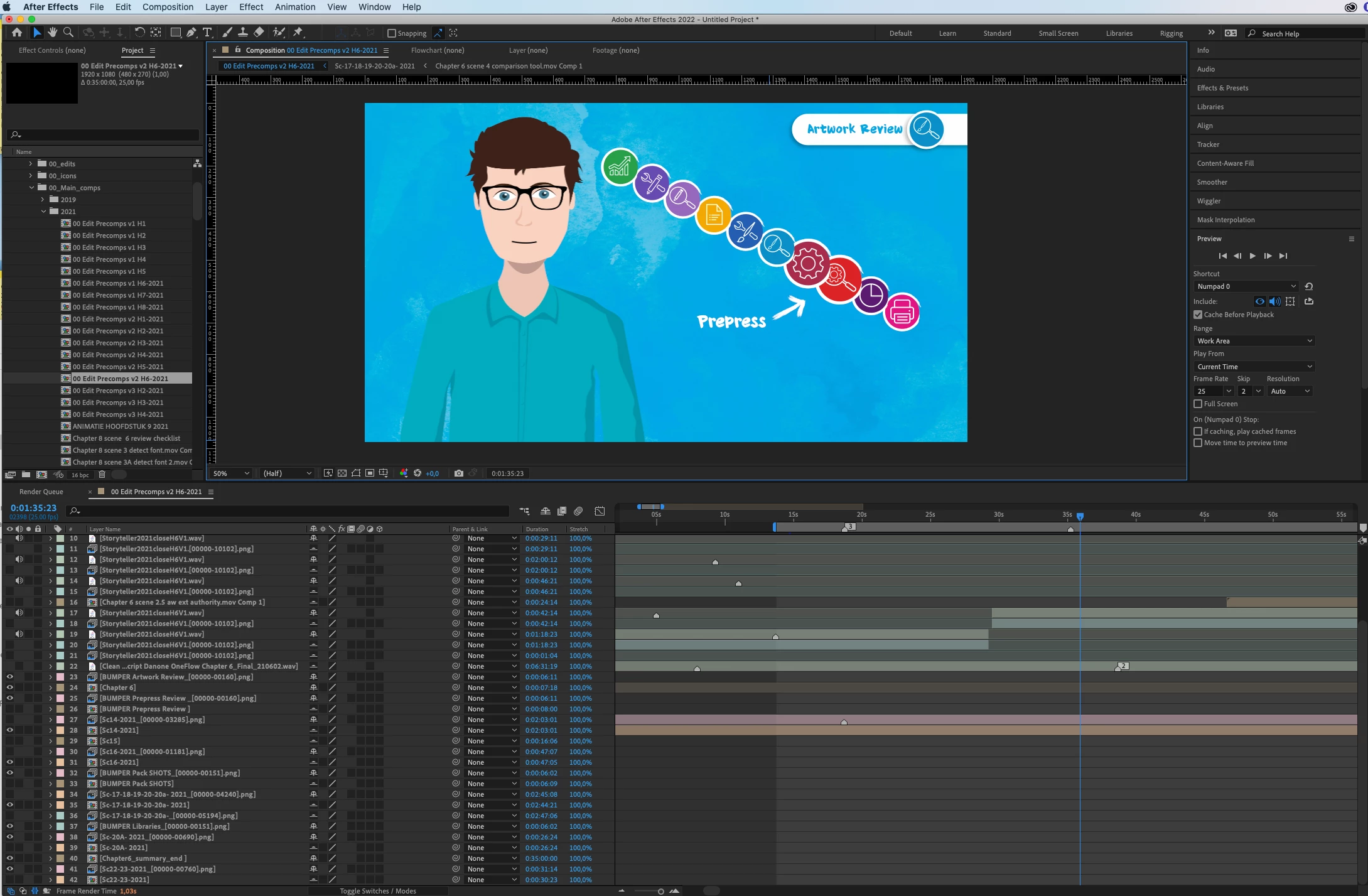
Task: Enable the Snapping checkbox
Action: pos(392,33)
